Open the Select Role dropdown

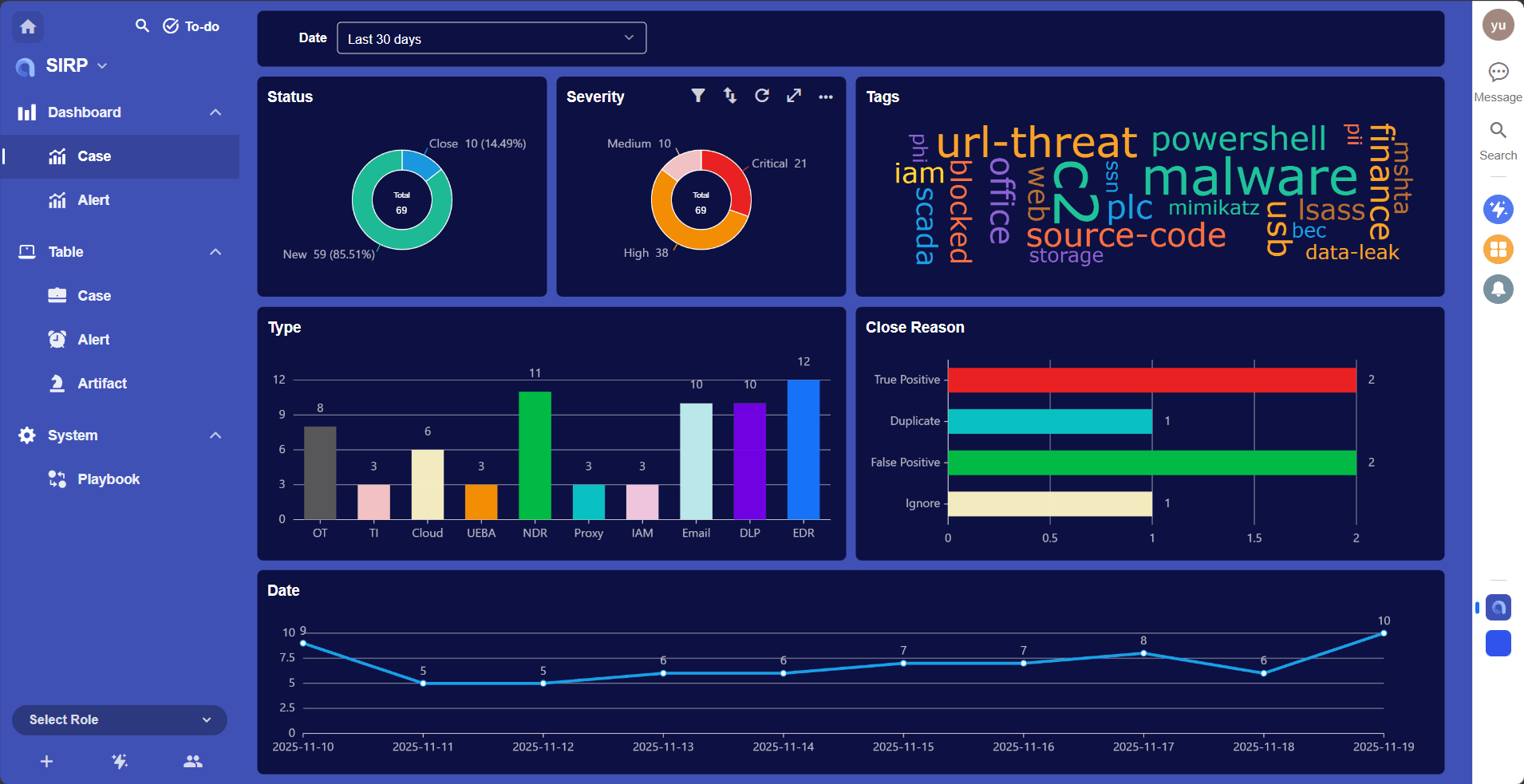[x=120, y=719]
